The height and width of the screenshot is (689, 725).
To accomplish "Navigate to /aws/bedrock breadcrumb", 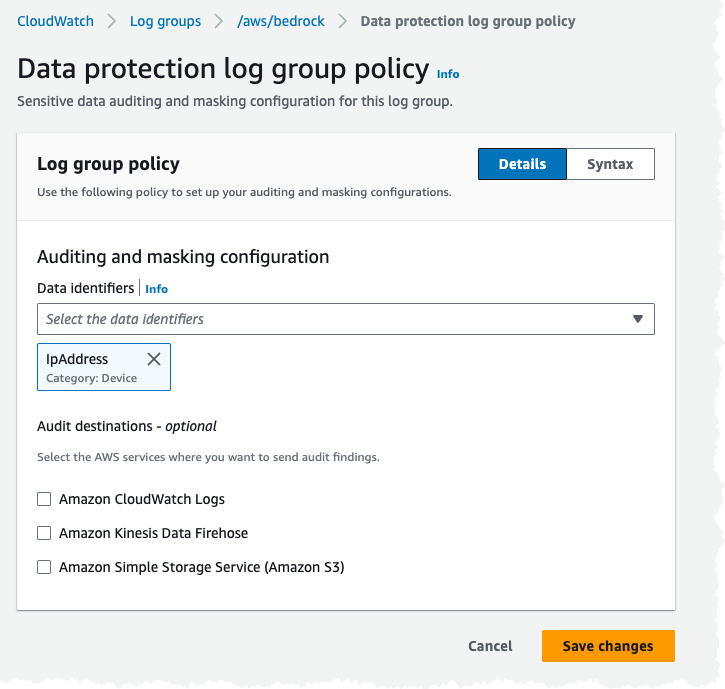I will point(281,21).
